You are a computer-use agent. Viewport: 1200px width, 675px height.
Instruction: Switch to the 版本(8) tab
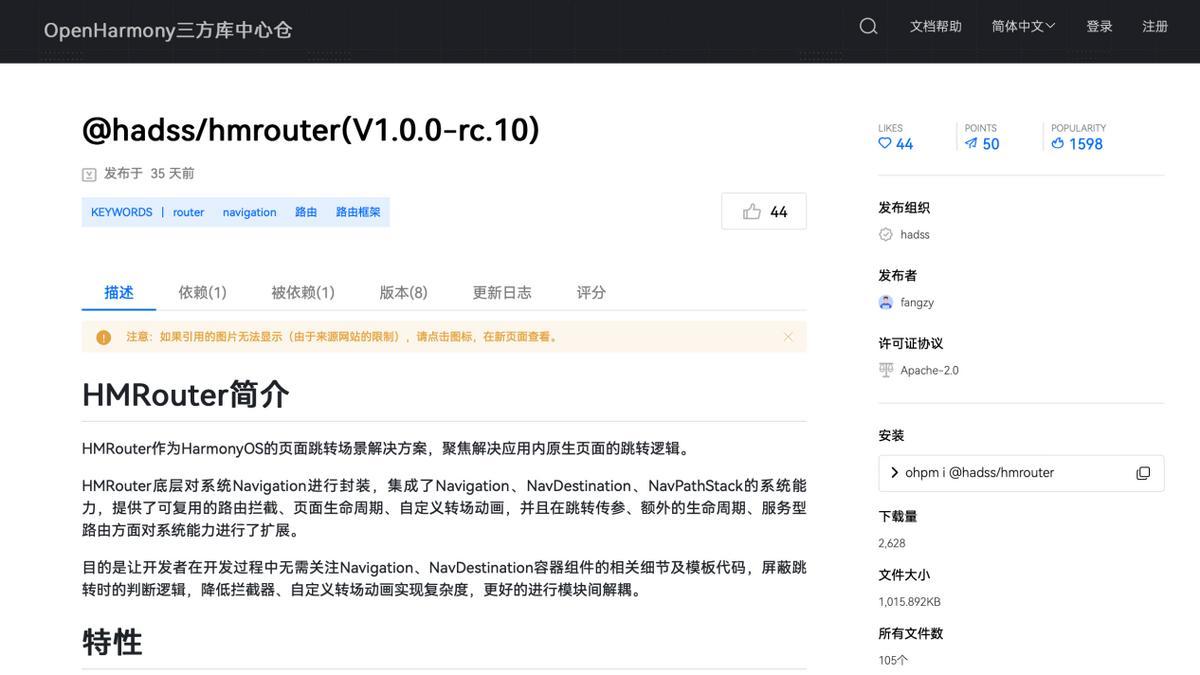coord(403,292)
